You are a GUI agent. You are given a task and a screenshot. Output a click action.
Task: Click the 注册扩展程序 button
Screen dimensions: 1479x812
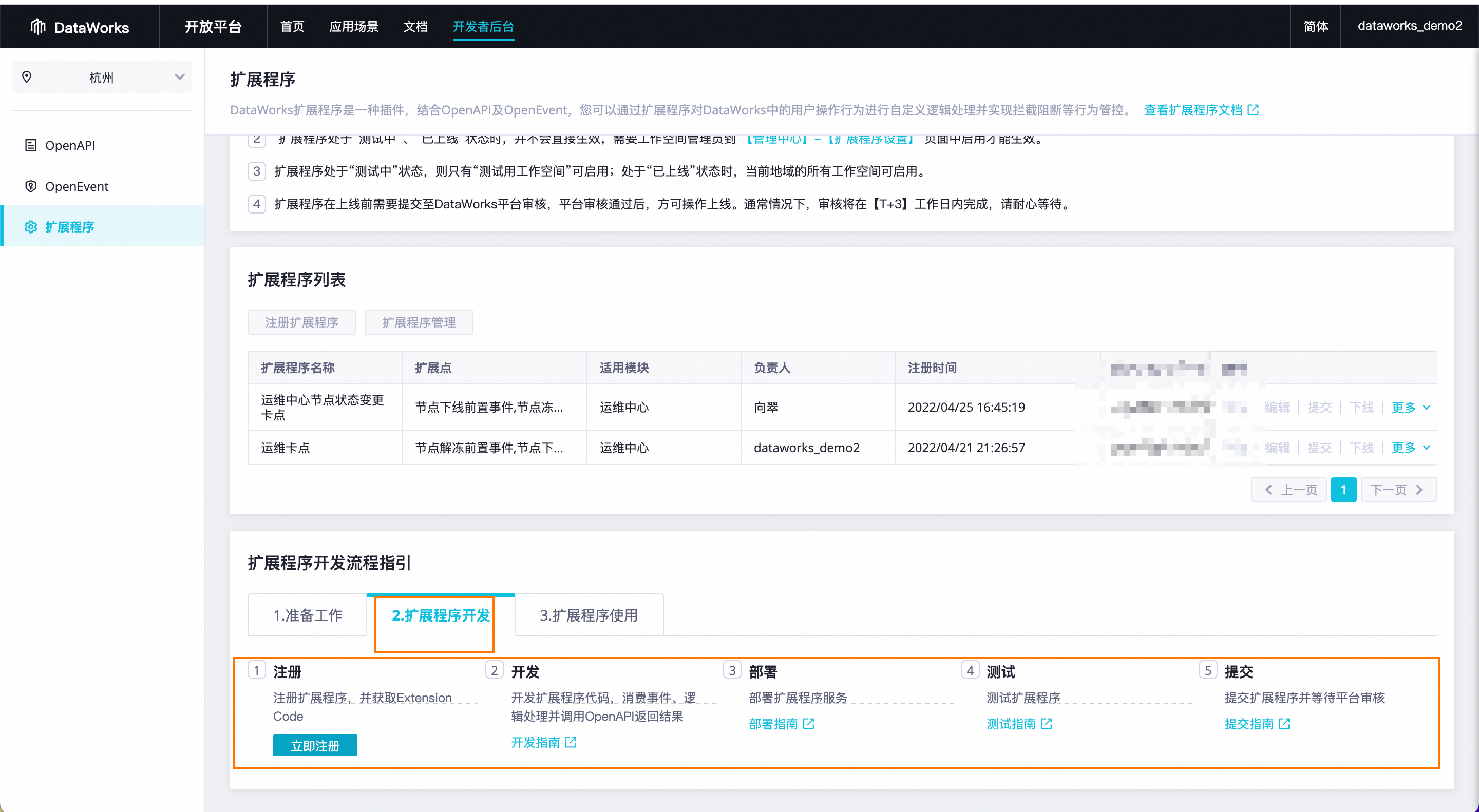[x=302, y=322]
